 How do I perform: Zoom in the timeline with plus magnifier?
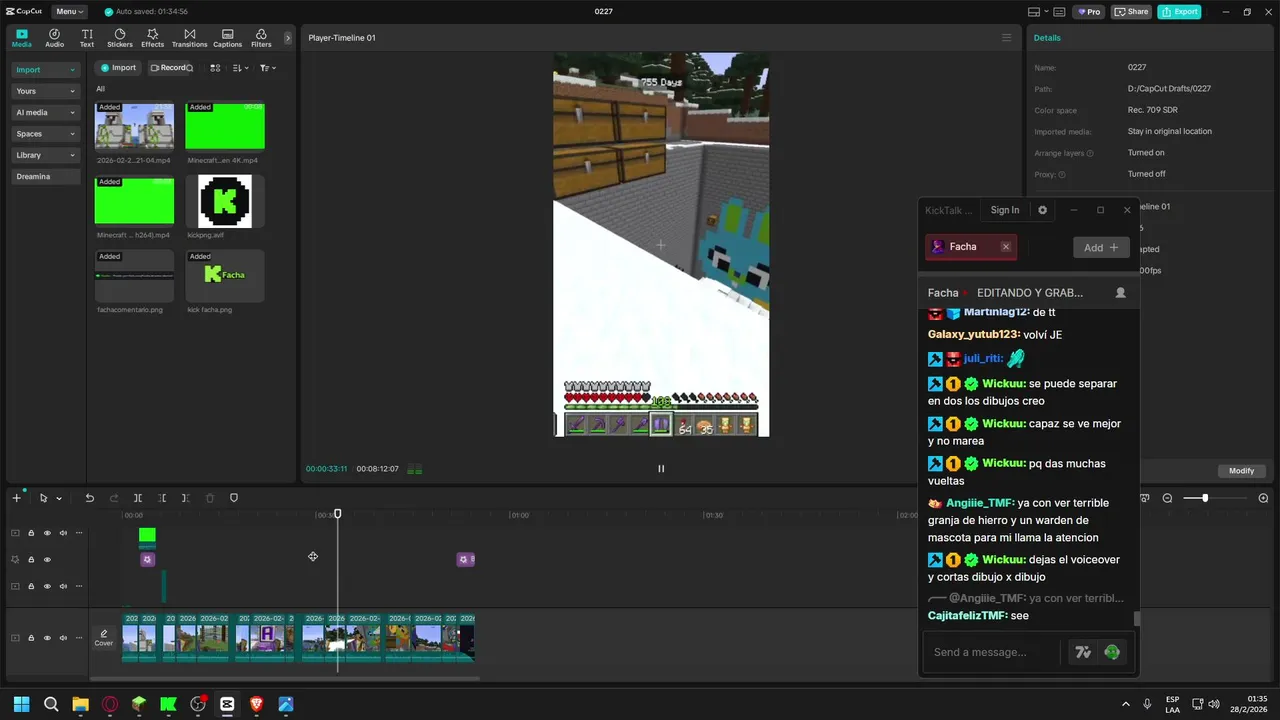[x=1263, y=498]
